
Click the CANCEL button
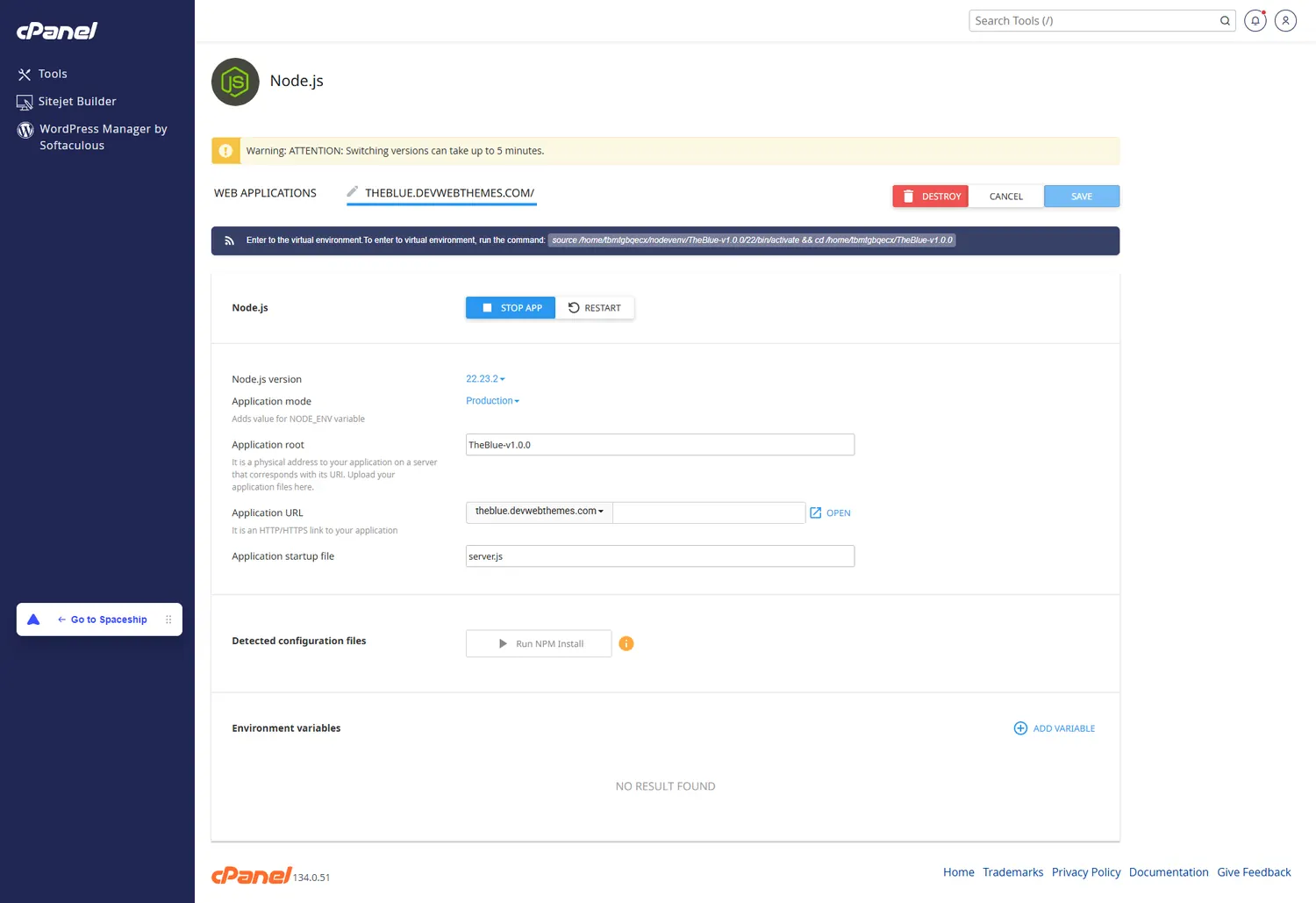tap(1006, 197)
